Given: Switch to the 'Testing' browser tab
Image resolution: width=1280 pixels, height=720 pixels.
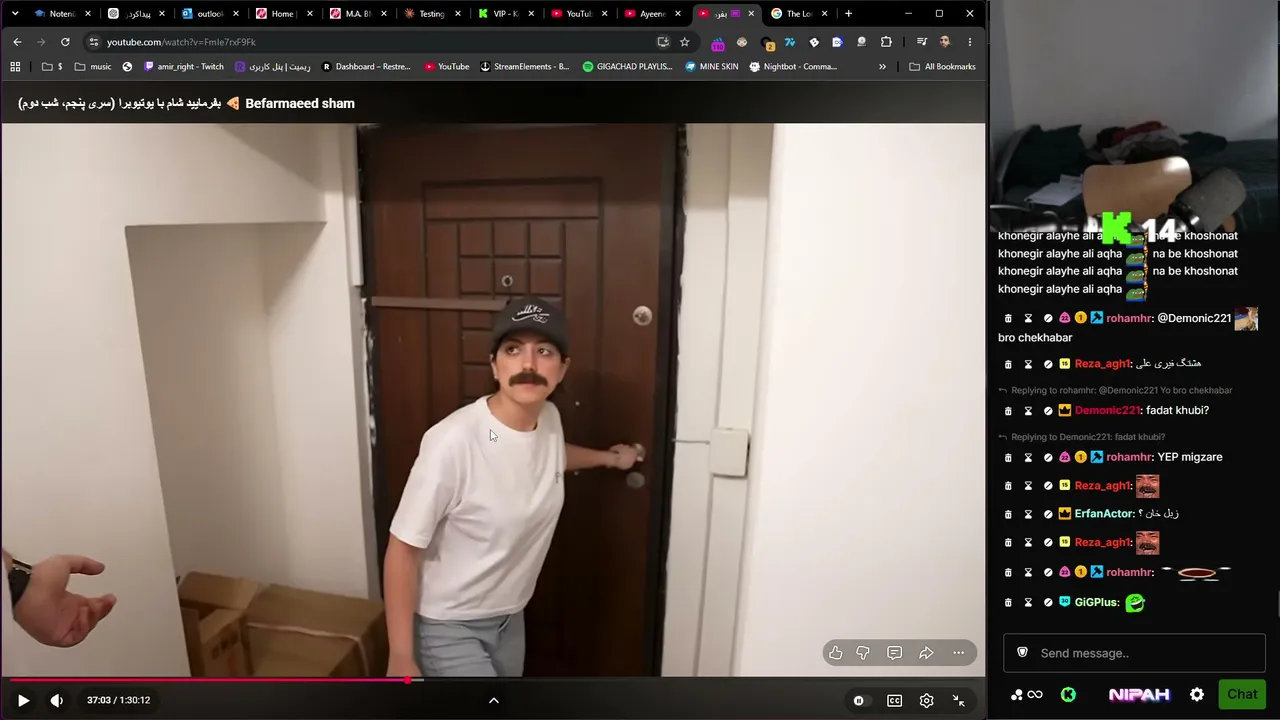Looking at the screenshot, I should [x=431, y=14].
